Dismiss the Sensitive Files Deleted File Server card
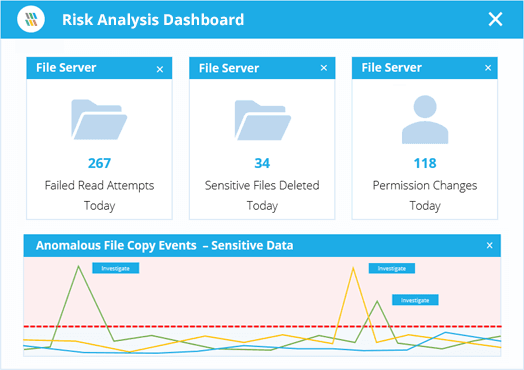Image resolution: width=524 pixels, height=370 pixels. (323, 68)
